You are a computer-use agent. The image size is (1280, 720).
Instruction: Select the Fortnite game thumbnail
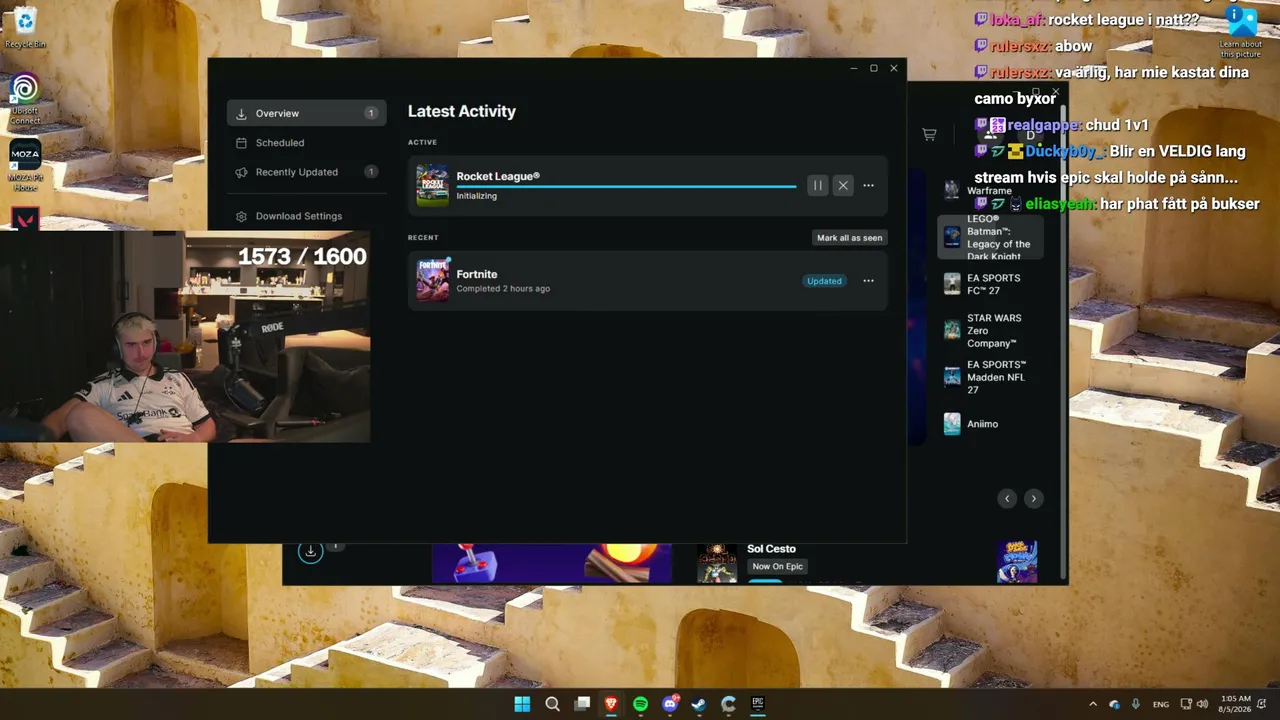(x=433, y=280)
